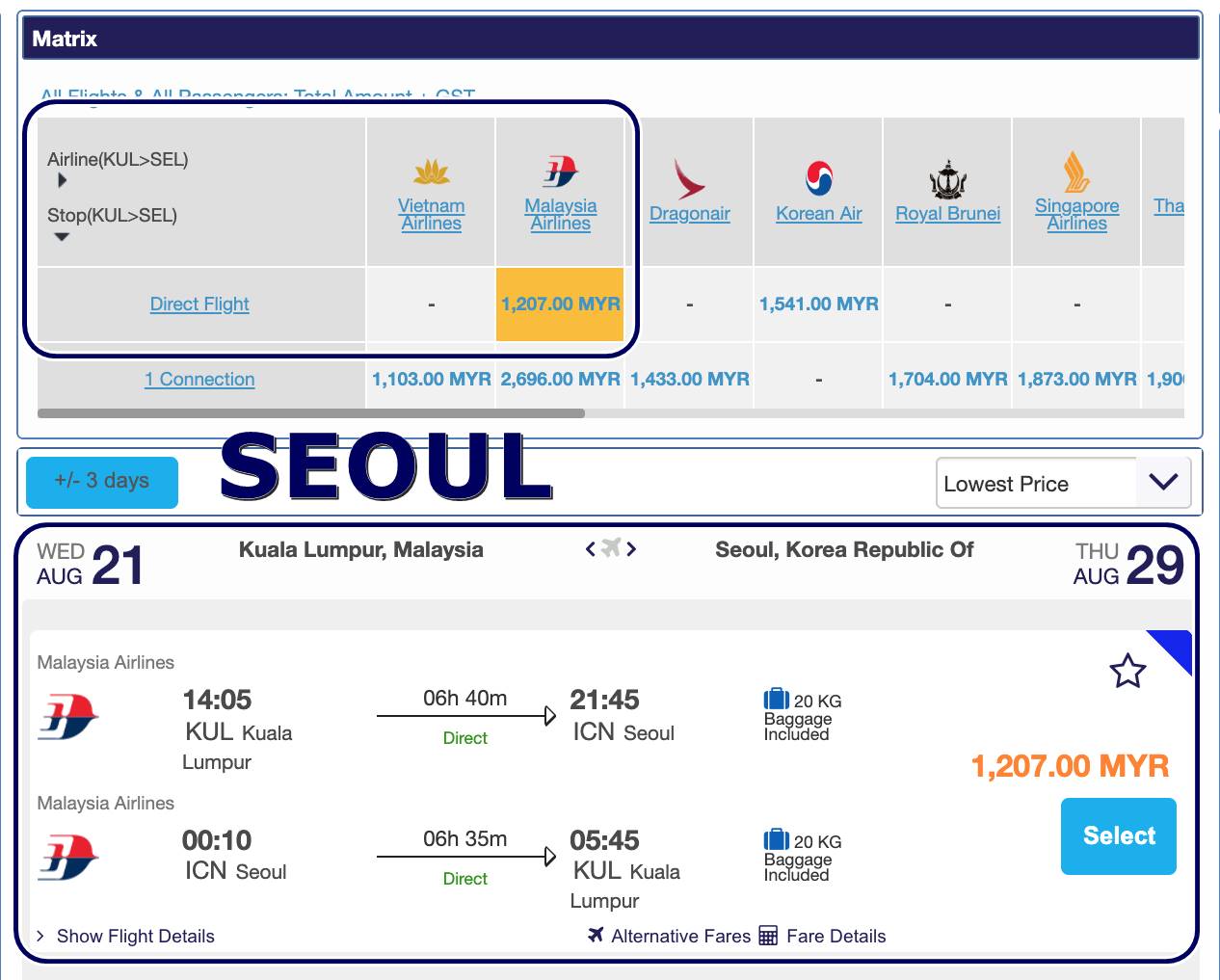Favorite the flight with the star icon
The image size is (1220, 980).
pos(1127,671)
